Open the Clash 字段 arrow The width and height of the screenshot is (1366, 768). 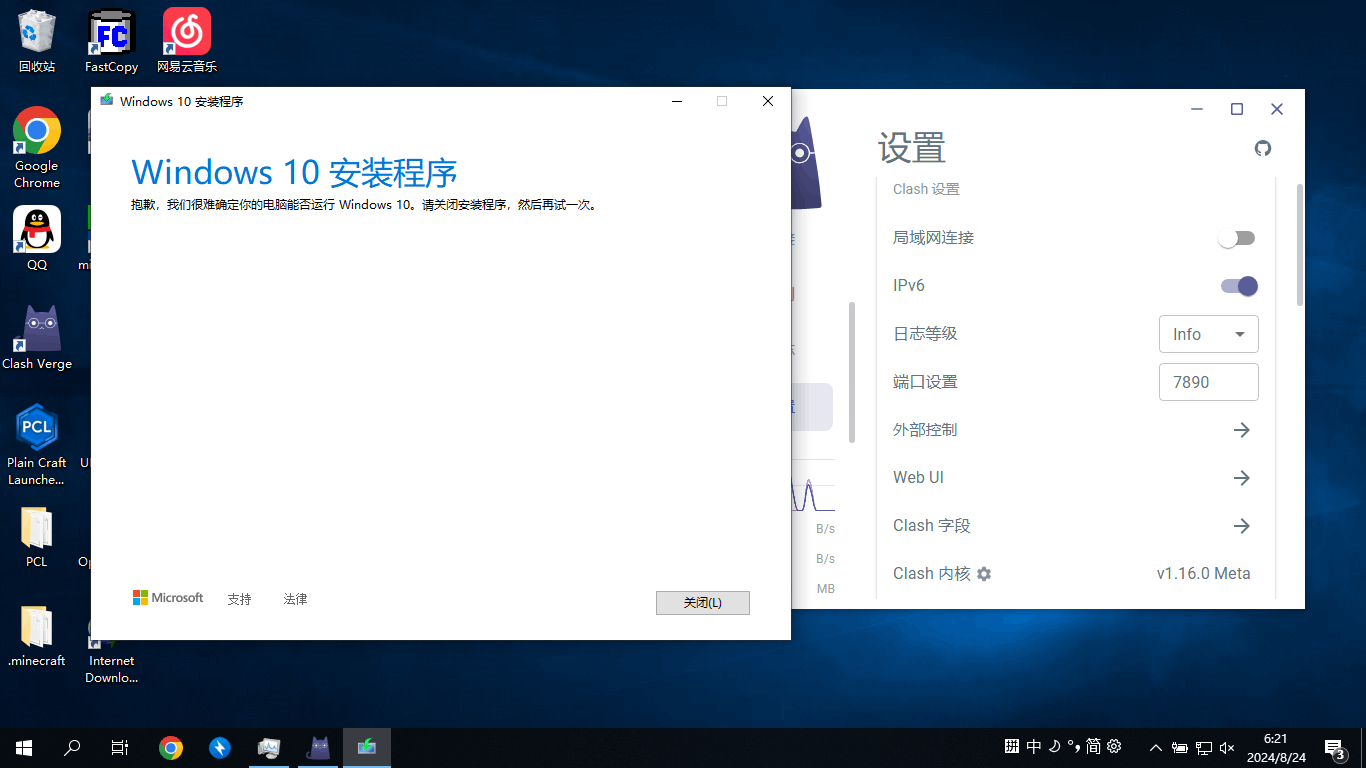coord(1241,526)
